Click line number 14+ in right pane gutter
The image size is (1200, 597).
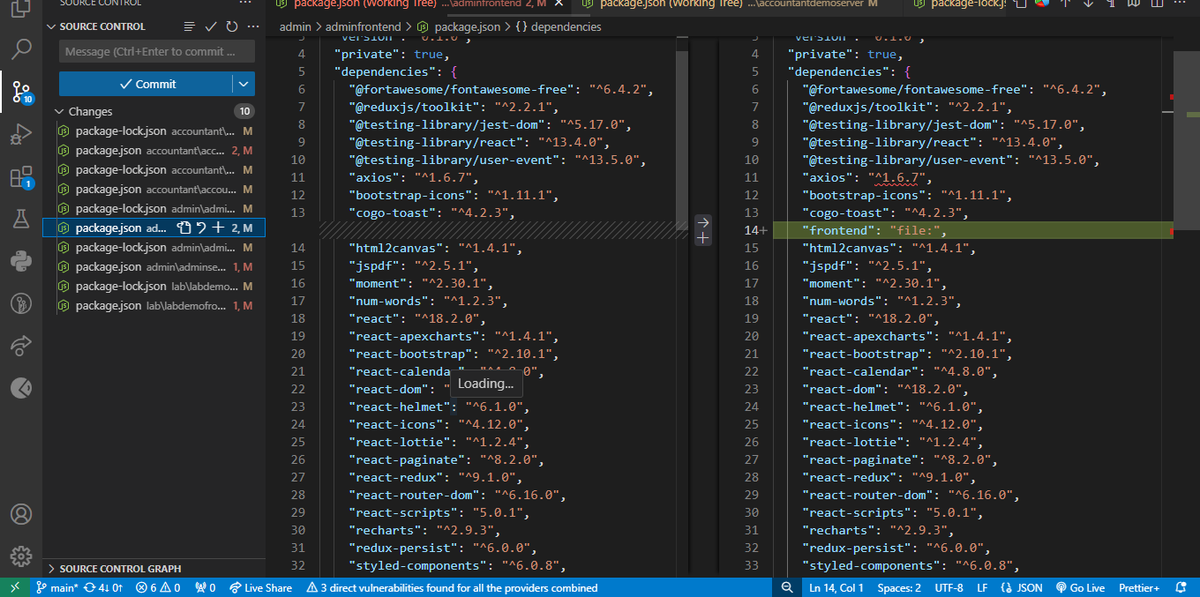(x=756, y=230)
